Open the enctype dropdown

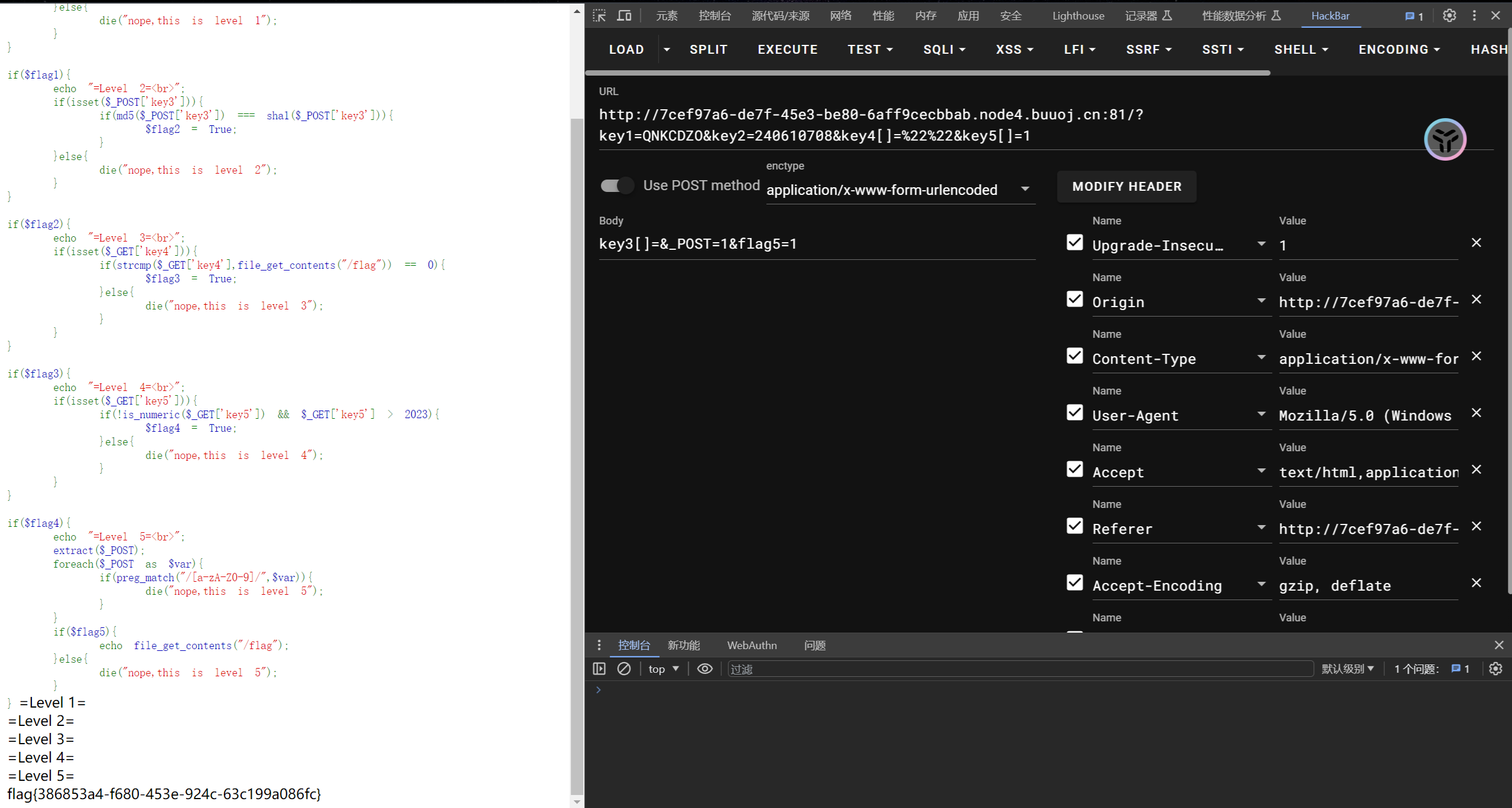click(x=900, y=190)
